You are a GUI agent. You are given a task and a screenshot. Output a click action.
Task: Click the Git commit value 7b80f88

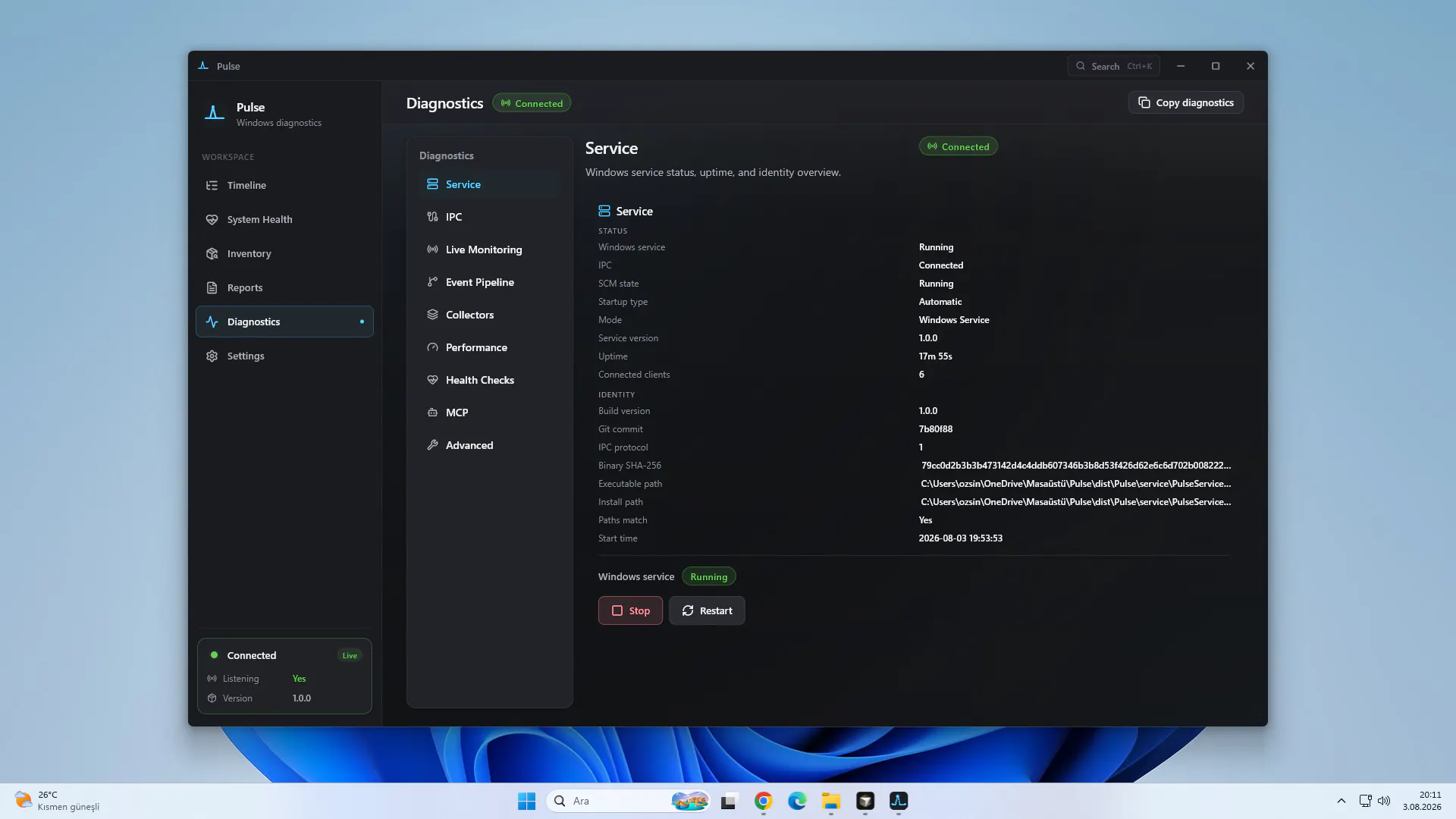(x=936, y=429)
